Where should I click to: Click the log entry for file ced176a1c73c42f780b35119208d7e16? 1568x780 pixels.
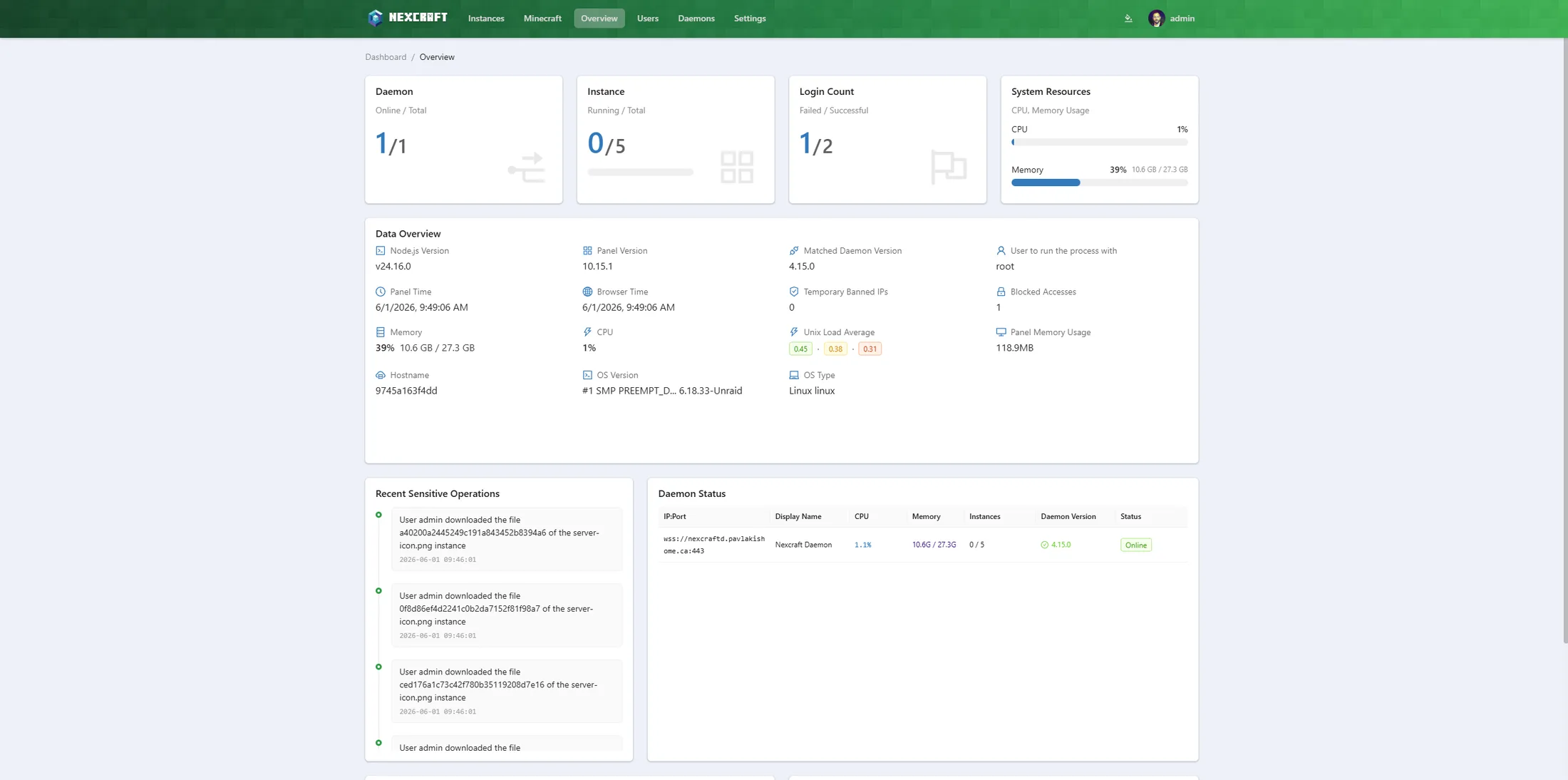pos(507,691)
